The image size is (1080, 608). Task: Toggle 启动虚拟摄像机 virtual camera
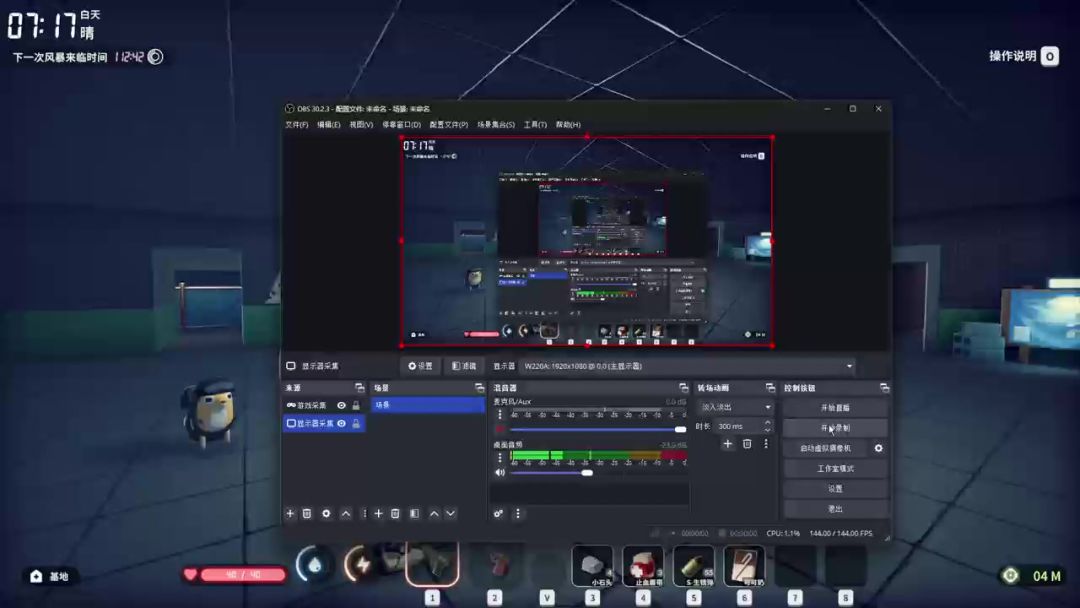point(825,448)
